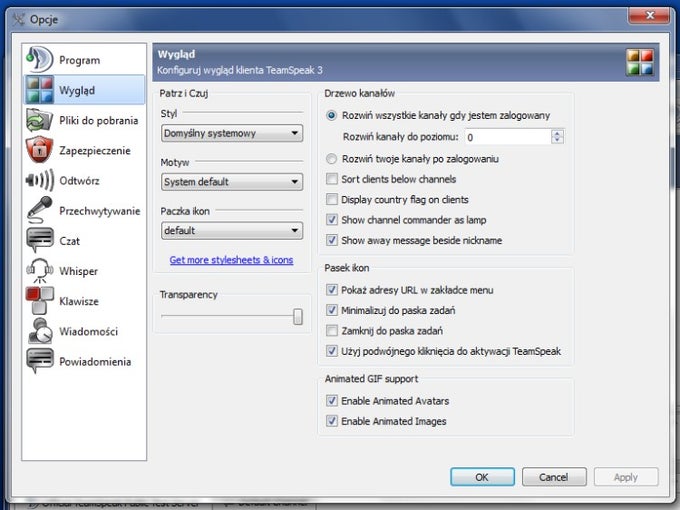Click the Pliki do pobrania folder icon
The height and width of the screenshot is (510, 680).
click(39, 120)
